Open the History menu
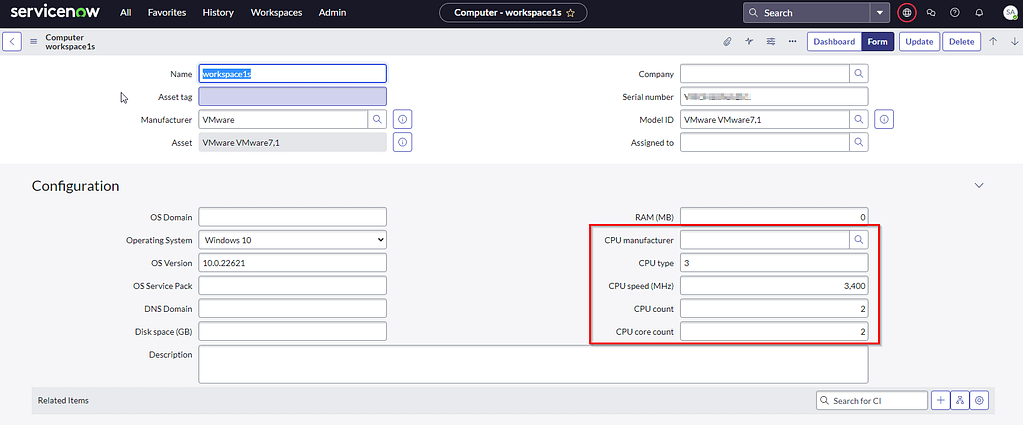 pyautogui.click(x=218, y=13)
